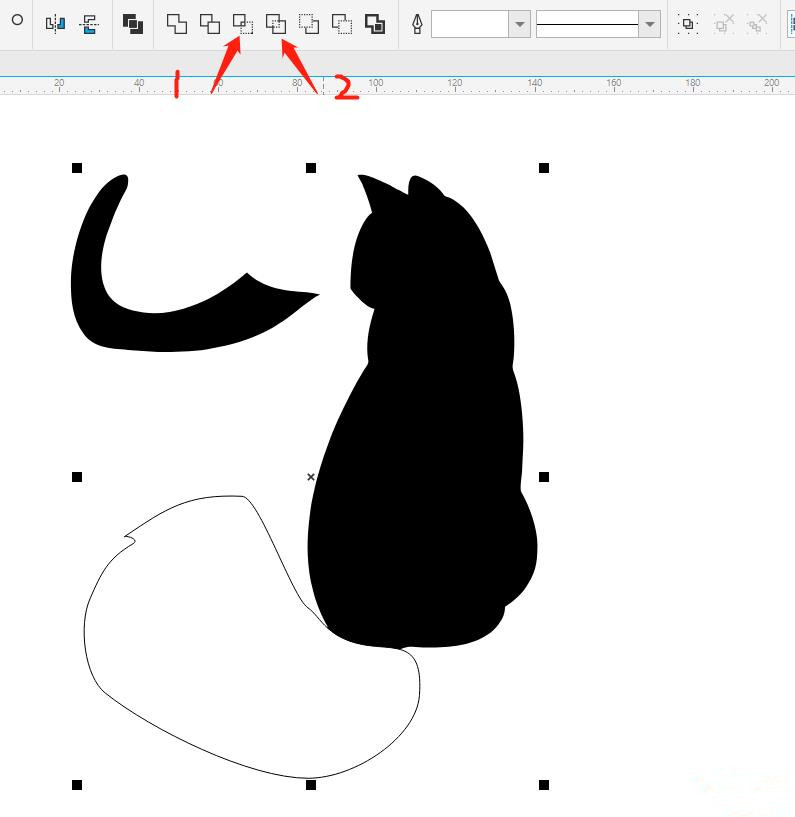The width and height of the screenshot is (795, 817).
Task: Click the center X marker of selection
Action: pos(310,477)
